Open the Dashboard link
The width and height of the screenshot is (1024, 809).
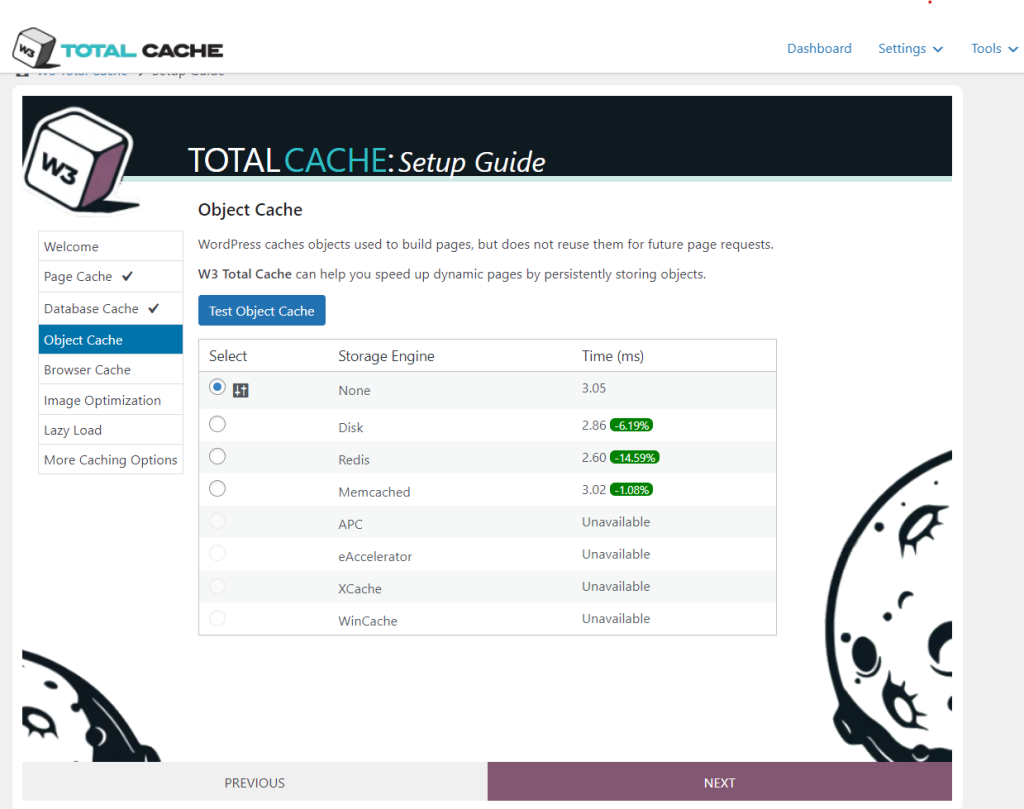point(819,48)
